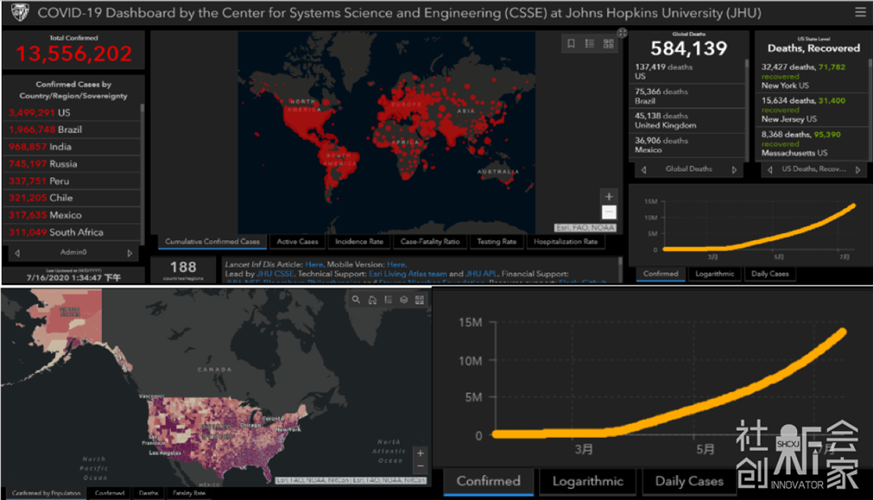Zoom in on the world map

tap(609, 196)
